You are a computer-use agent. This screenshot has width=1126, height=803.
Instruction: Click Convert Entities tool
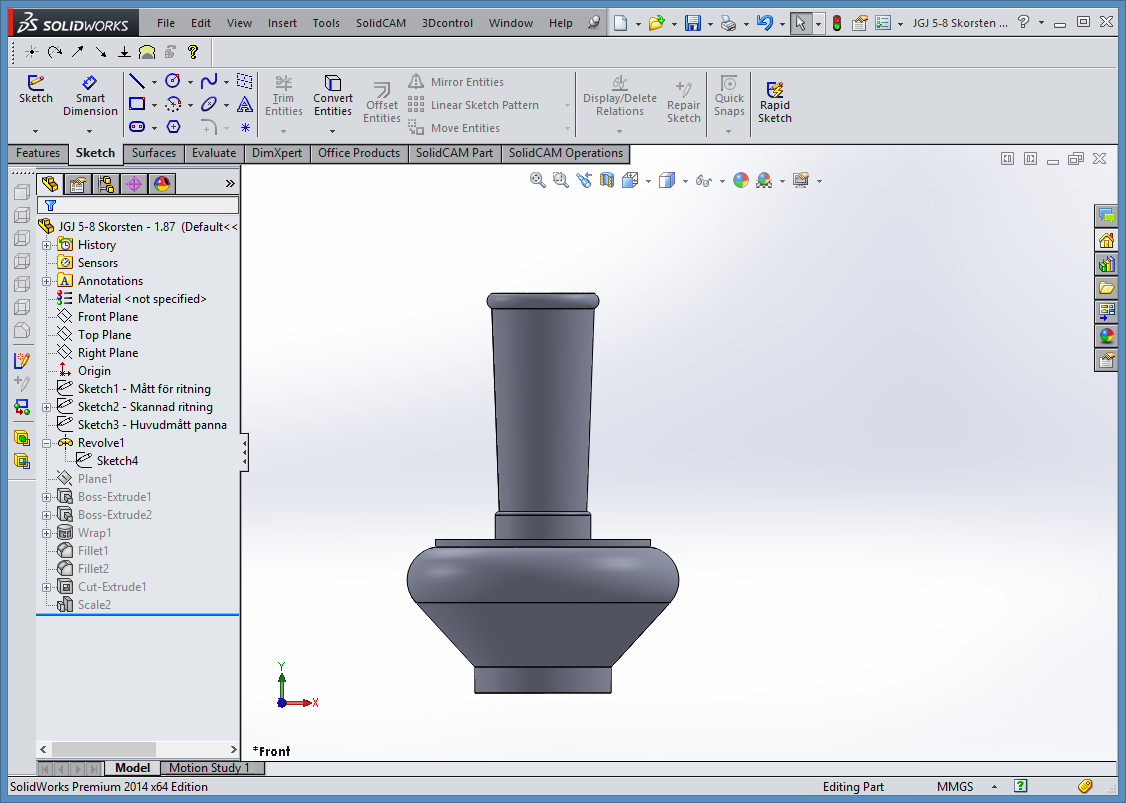pos(332,96)
